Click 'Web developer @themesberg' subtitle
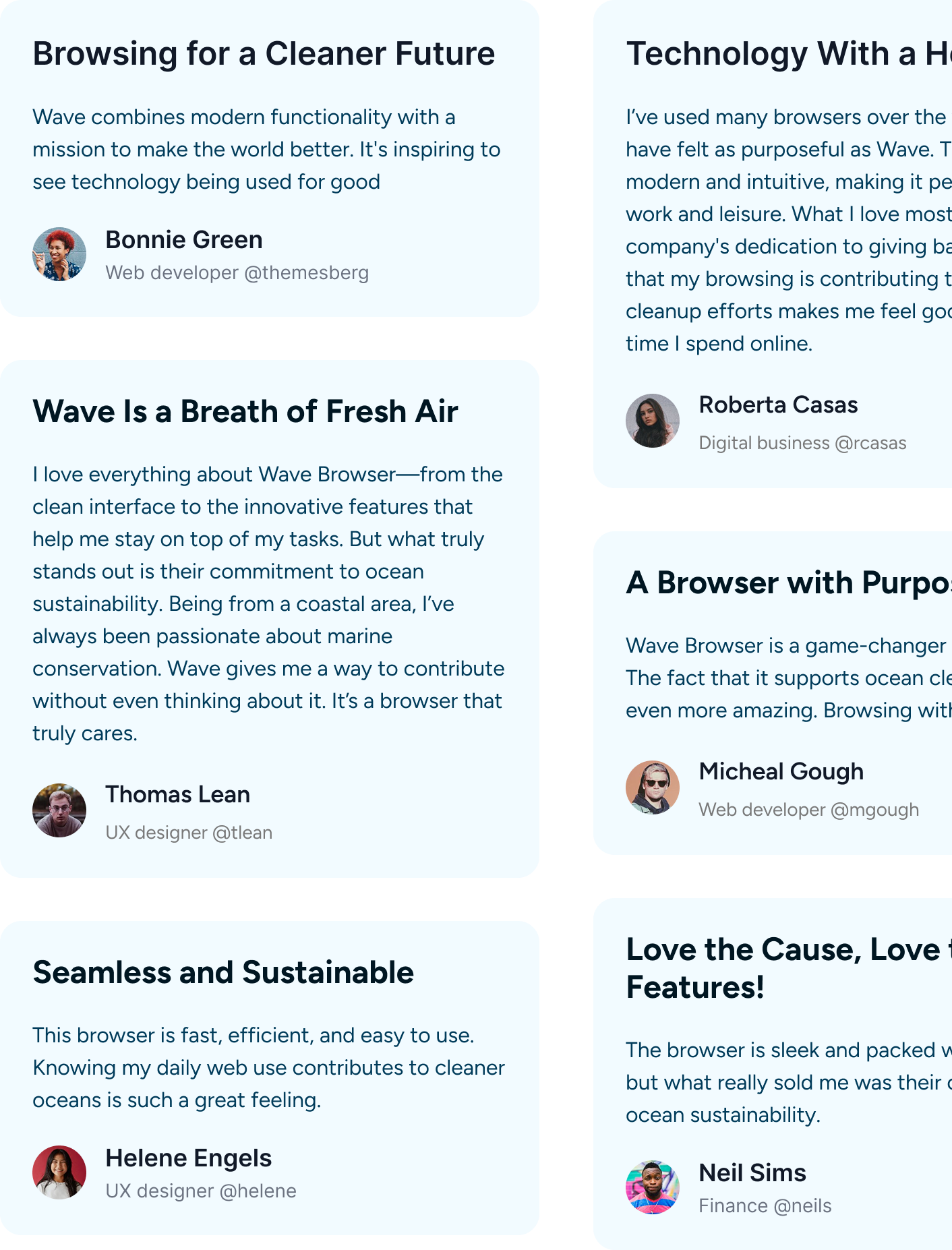This screenshot has height=1250, width=952. [237, 273]
